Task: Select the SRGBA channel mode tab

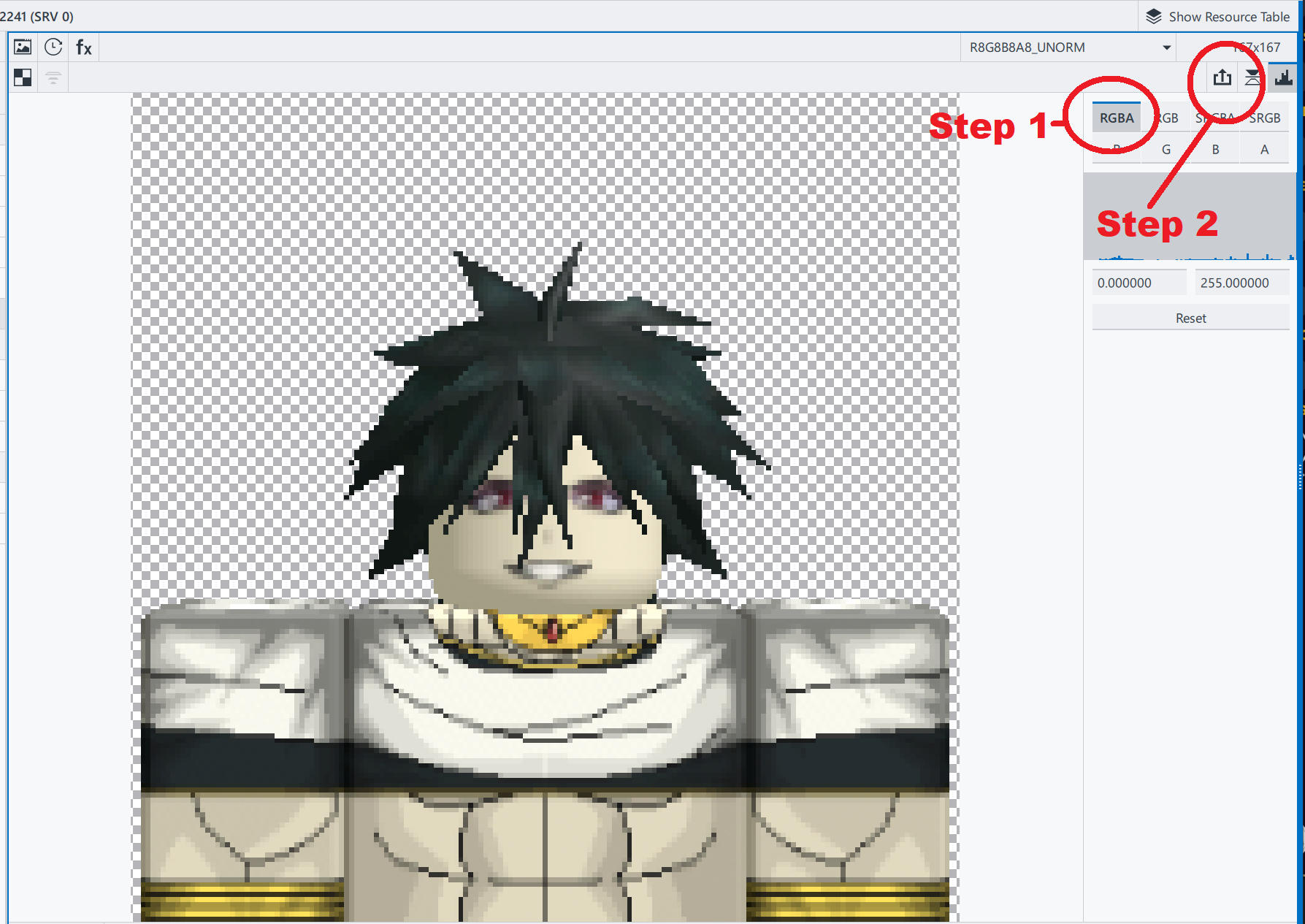Action: pos(1215,118)
